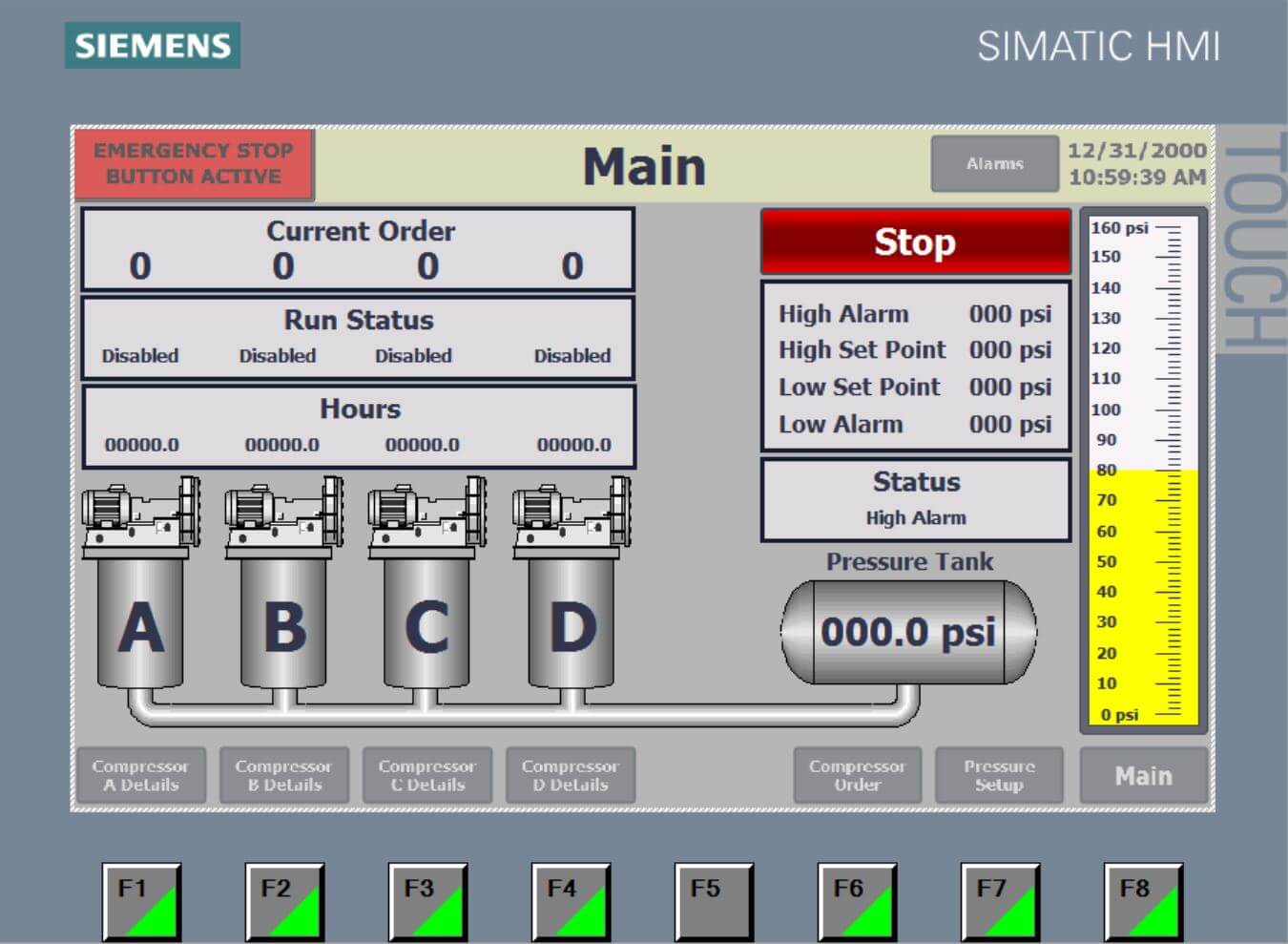Open the Compressor Order screen
This screenshot has height=944, width=1288.
click(x=857, y=775)
